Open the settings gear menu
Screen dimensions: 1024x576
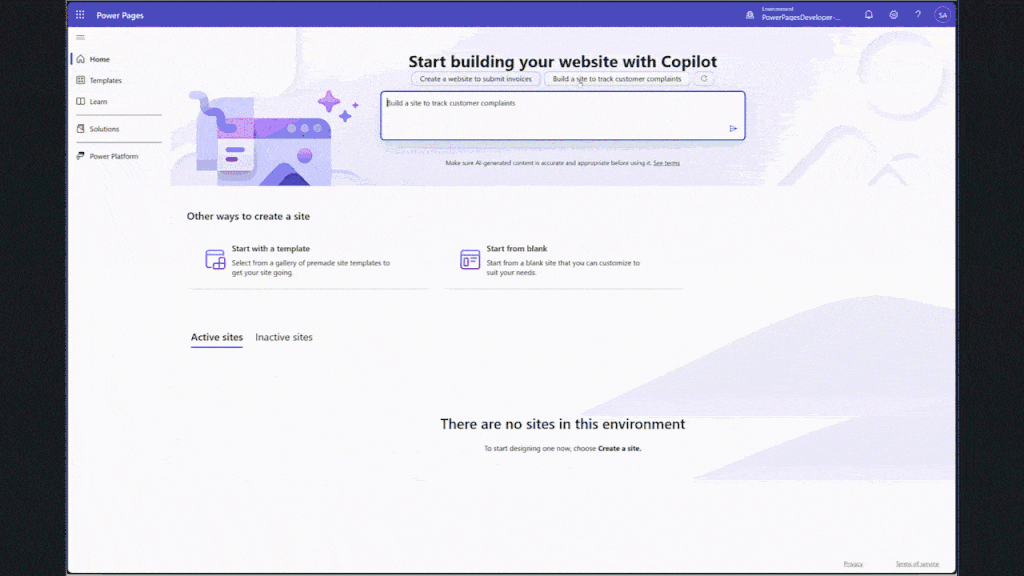[893, 14]
